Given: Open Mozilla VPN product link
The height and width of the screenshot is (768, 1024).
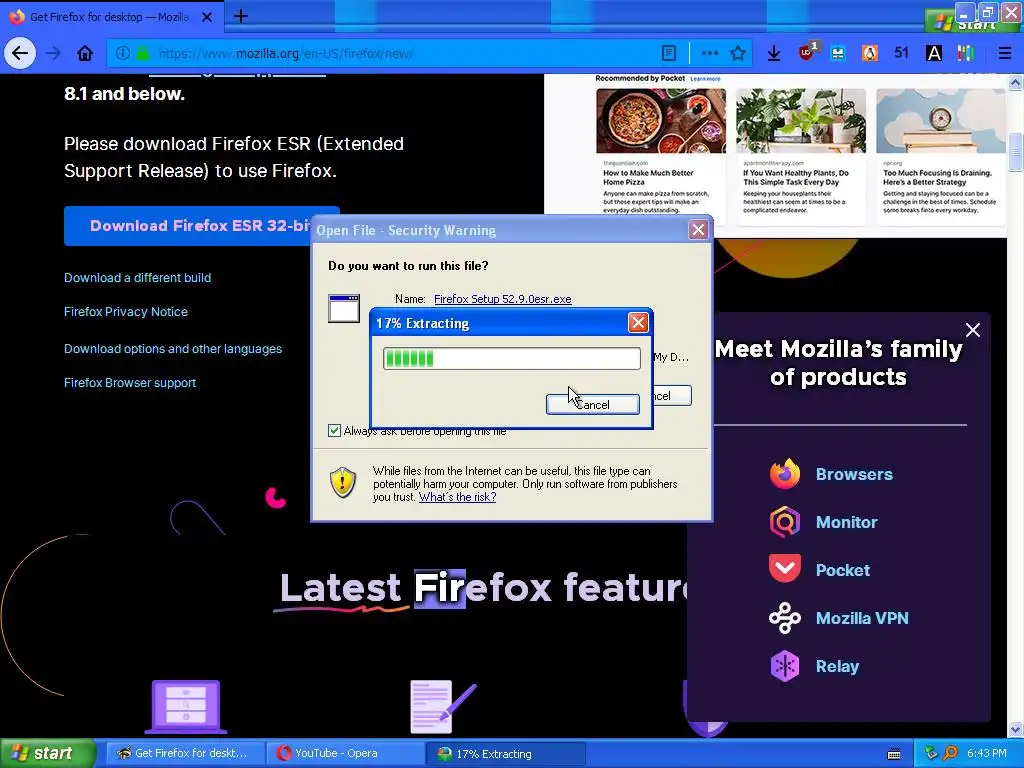Looking at the screenshot, I should [862, 618].
